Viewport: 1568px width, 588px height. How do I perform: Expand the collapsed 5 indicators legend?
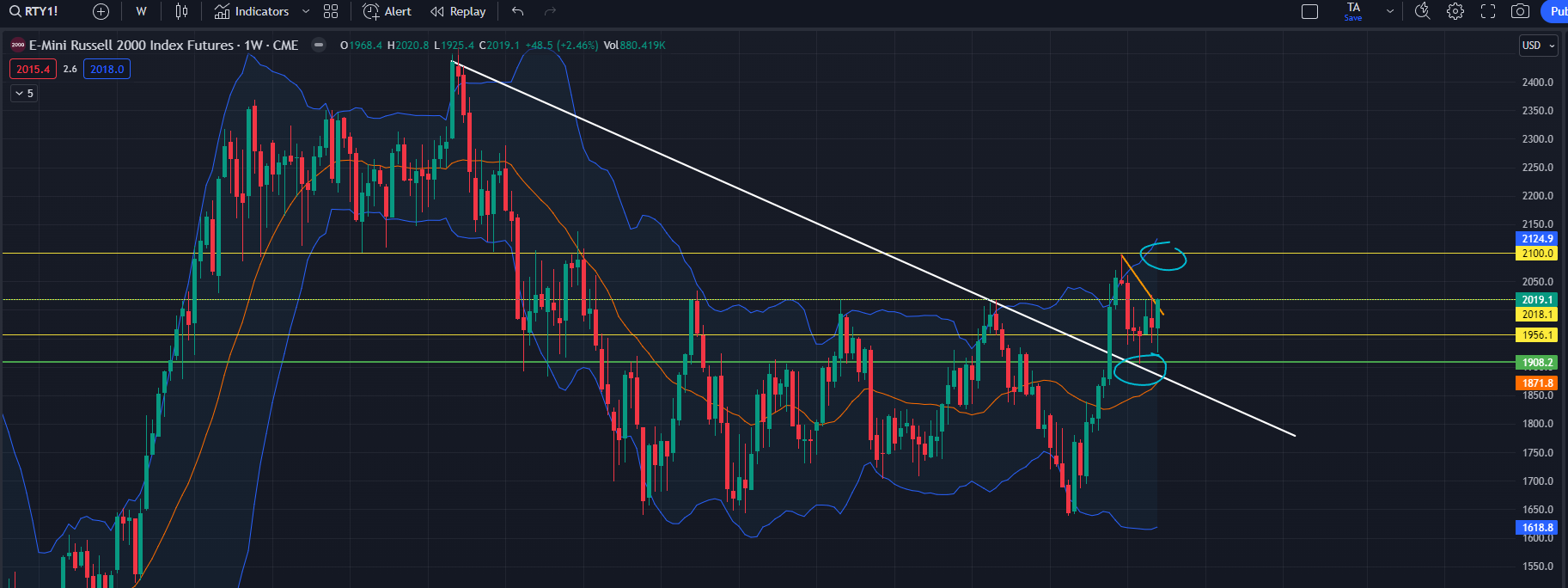(24, 93)
